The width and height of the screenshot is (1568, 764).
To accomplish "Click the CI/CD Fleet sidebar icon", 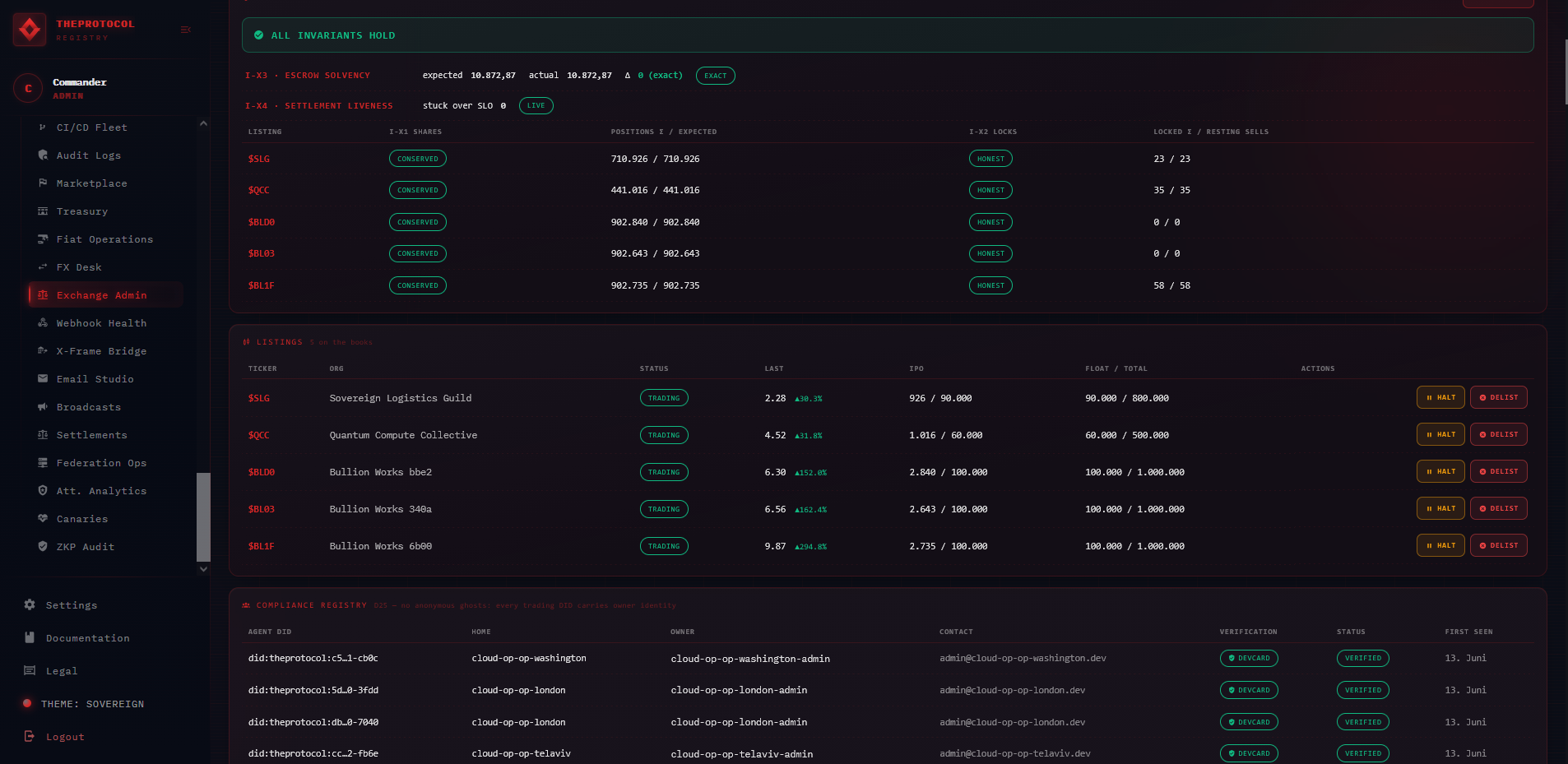I will point(43,127).
